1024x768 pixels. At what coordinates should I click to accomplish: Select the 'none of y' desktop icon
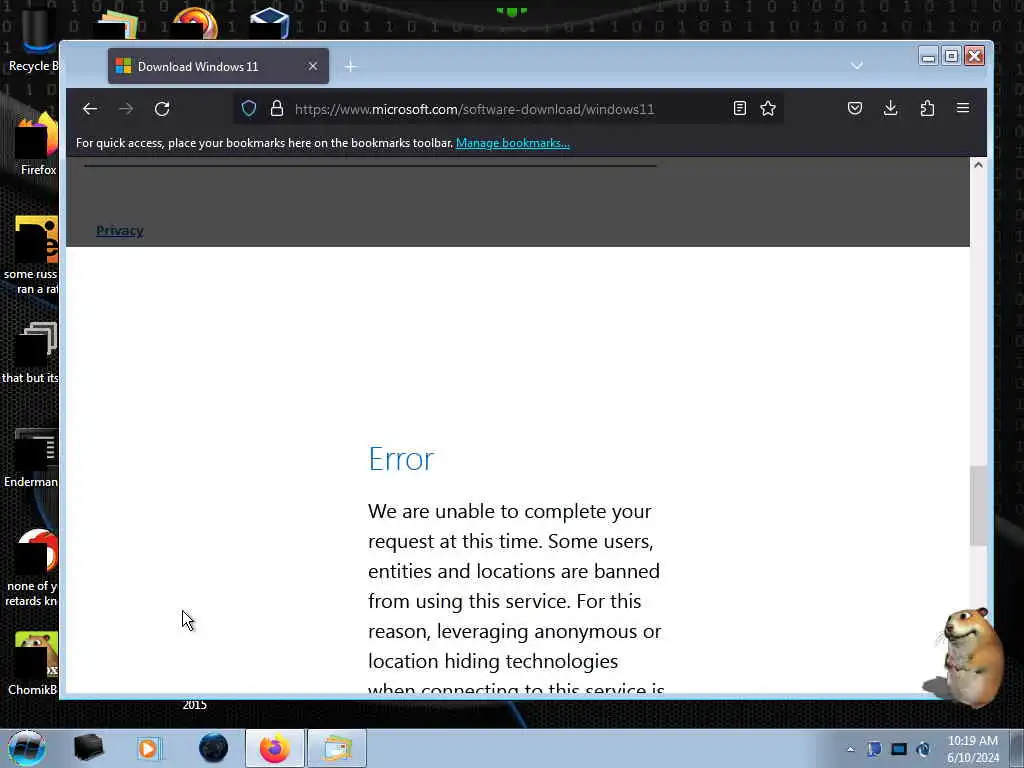click(33, 568)
